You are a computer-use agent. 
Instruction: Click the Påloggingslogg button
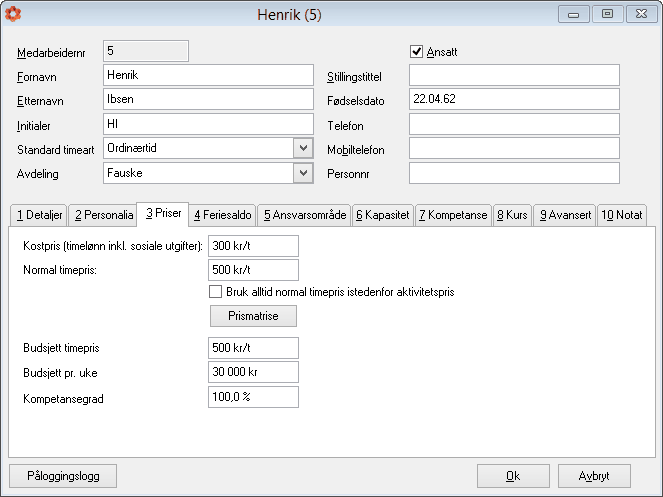[x=63, y=476]
